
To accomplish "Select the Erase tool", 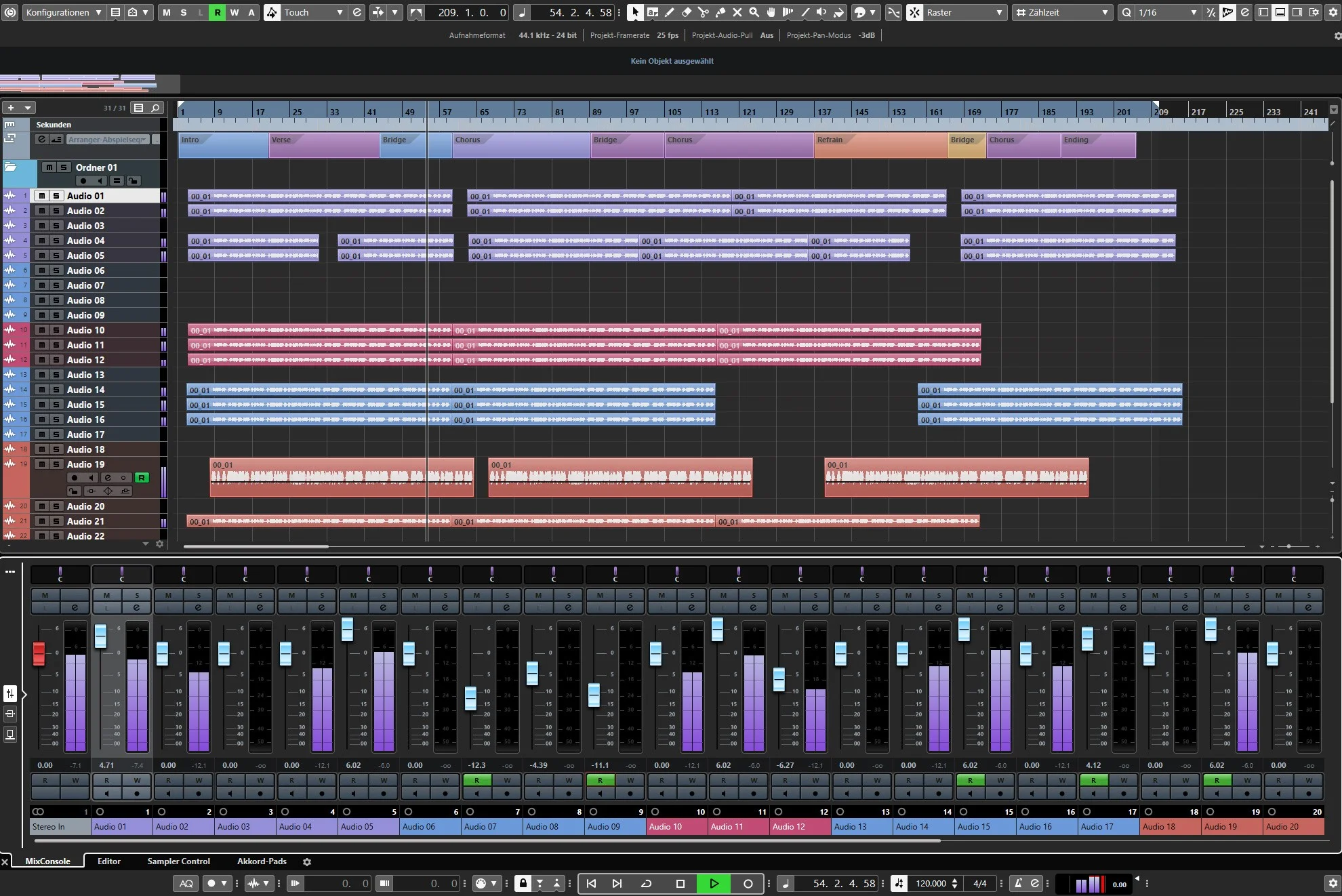I will 686,12.
